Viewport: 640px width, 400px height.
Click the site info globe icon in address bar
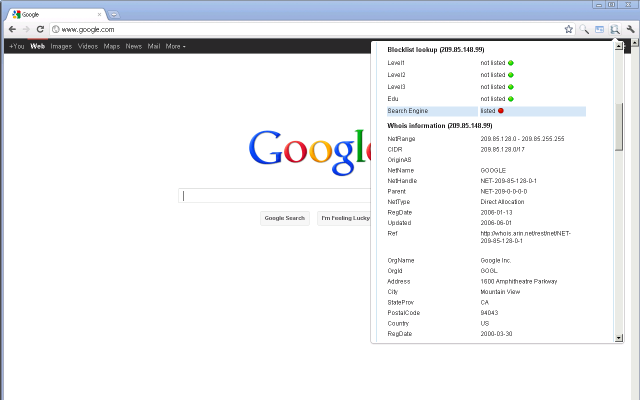tap(56, 29)
